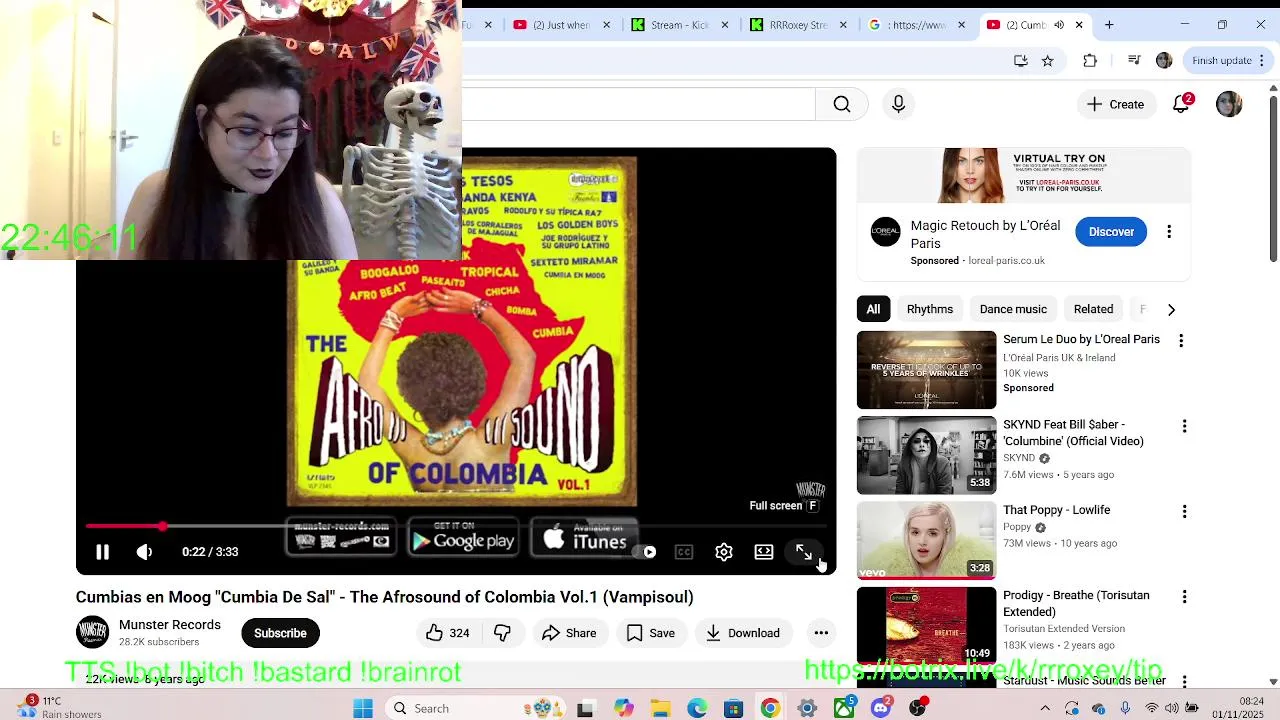The image size is (1280, 720).
Task: Click Finish update button
Action: pos(1228,61)
